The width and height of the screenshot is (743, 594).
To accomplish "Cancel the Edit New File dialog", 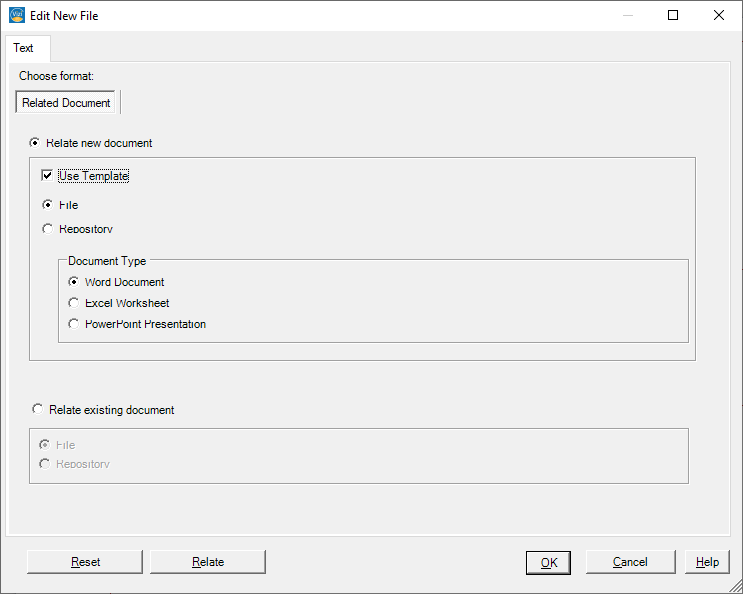I will click(x=630, y=562).
